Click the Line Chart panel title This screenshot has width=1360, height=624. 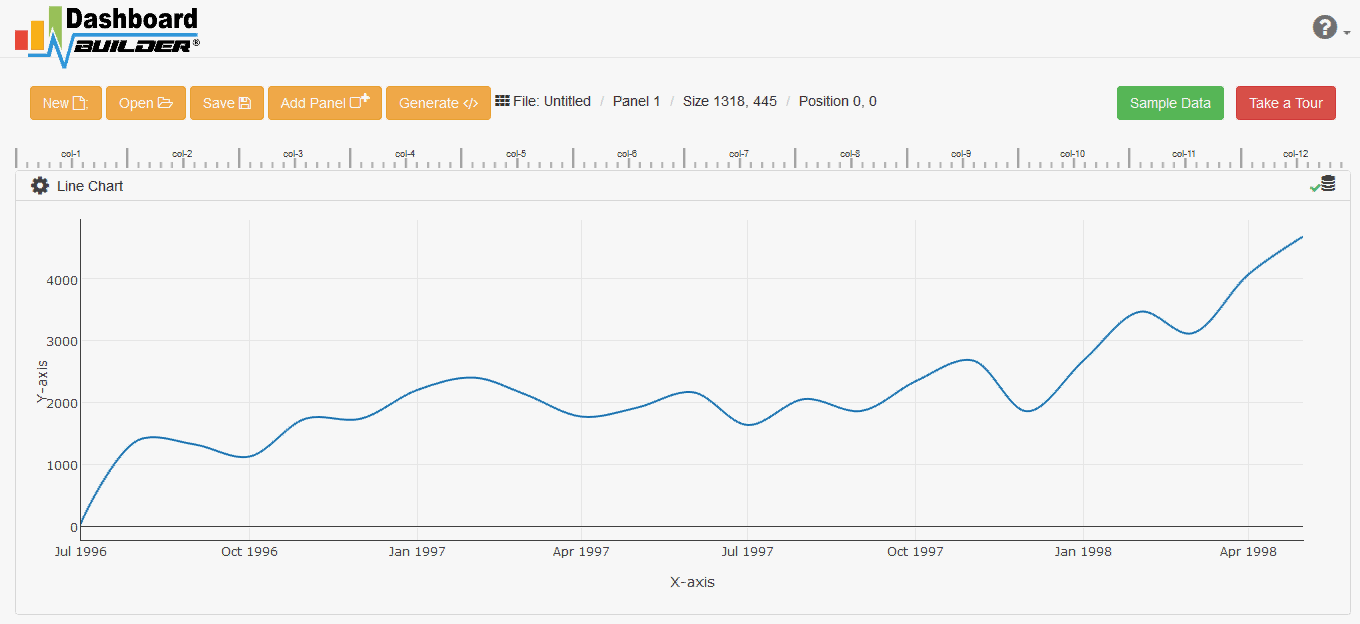[x=90, y=186]
